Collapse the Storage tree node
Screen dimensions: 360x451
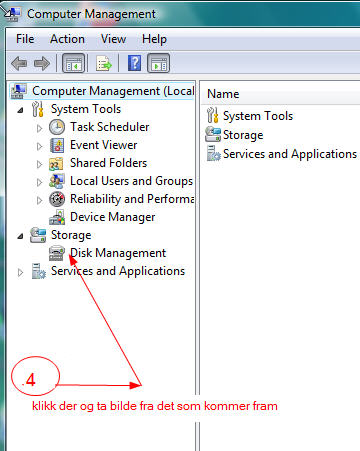point(20,236)
